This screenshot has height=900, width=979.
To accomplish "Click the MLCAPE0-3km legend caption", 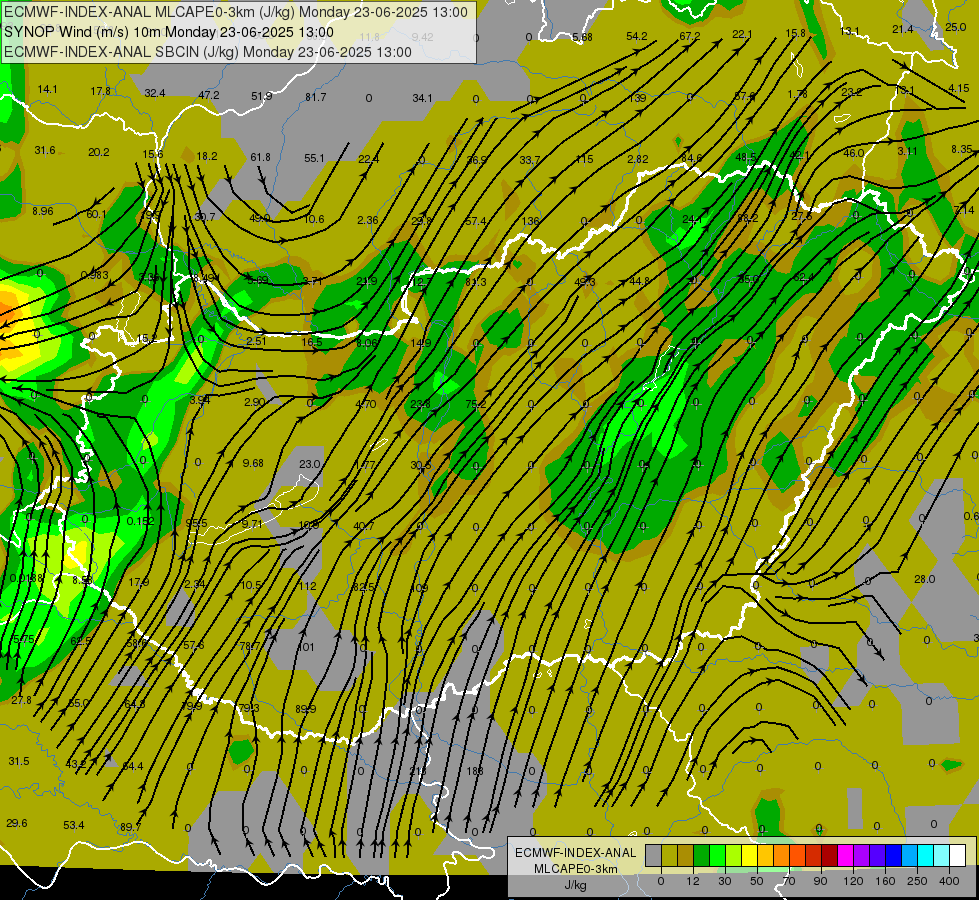I will (x=575, y=869).
